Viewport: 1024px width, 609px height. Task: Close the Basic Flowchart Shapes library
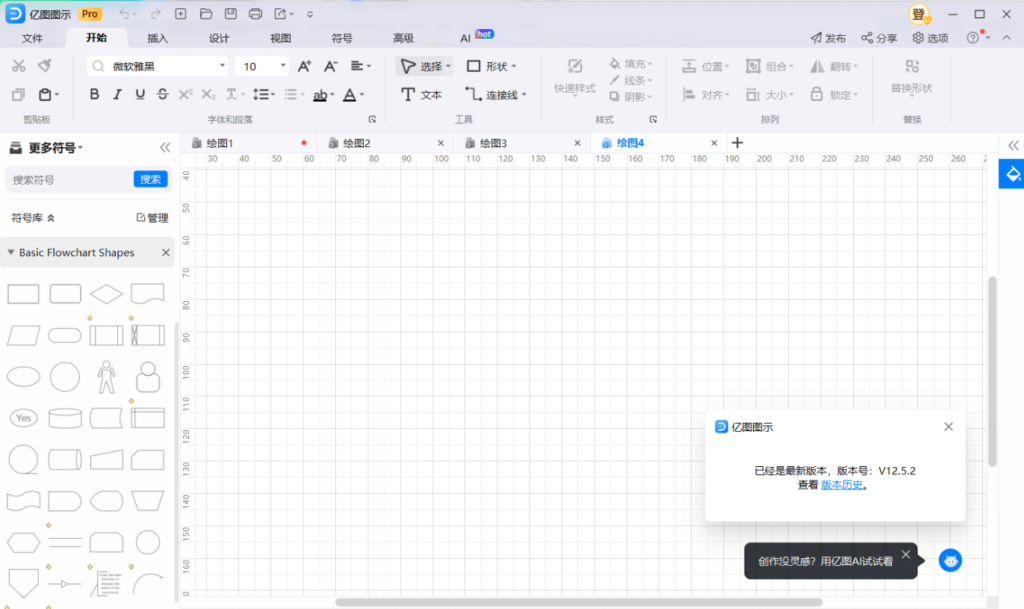tap(166, 252)
